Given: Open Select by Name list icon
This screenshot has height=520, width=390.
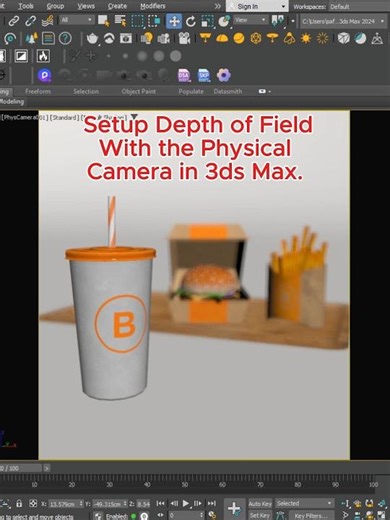Looking at the screenshot, I should coord(121,21).
